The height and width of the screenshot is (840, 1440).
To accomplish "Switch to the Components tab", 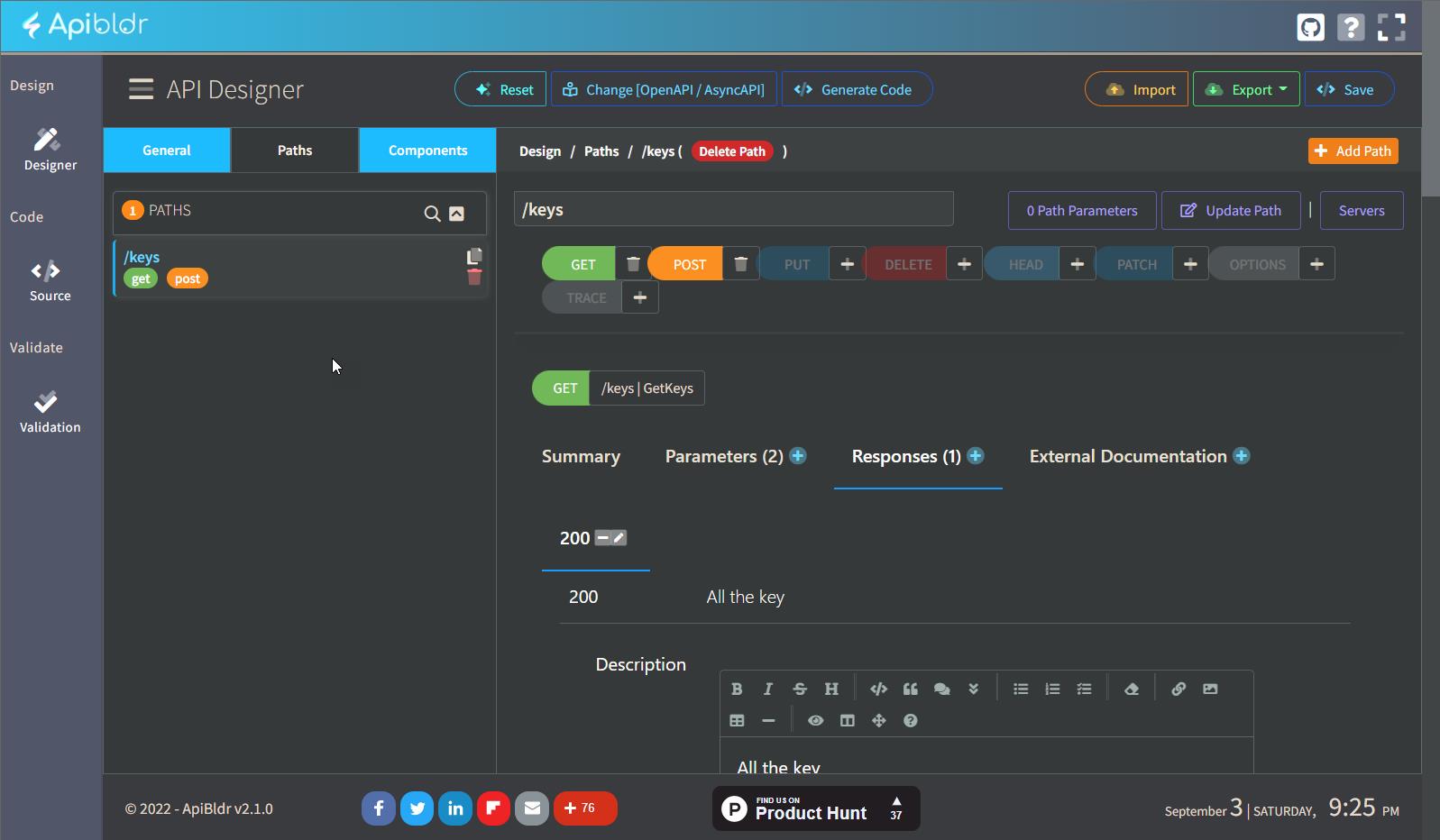I will click(x=427, y=151).
